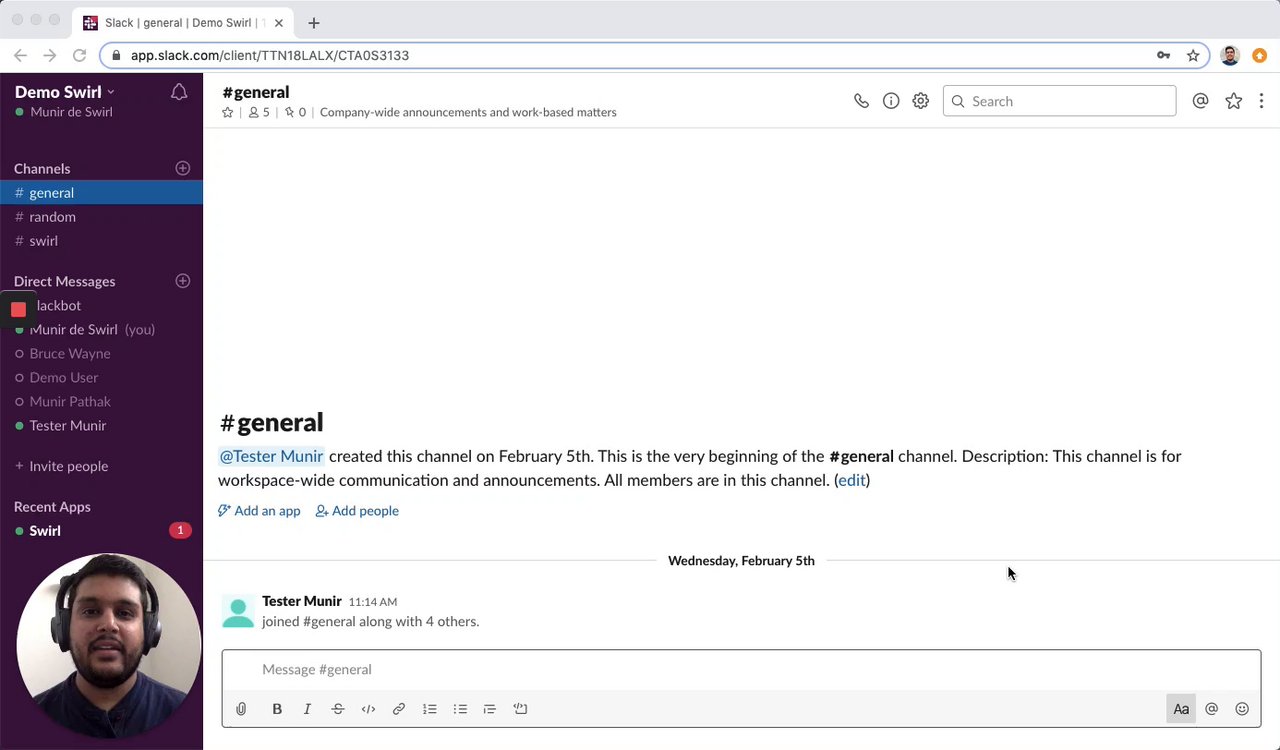The image size is (1280, 750).
Task: Click the Direct Messages header
Action: tap(64, 282)
